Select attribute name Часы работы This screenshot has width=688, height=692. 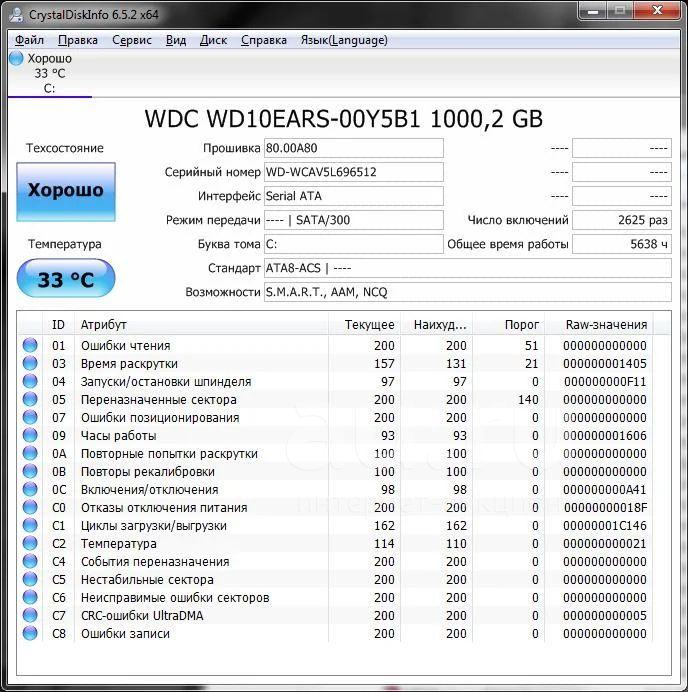point(118,436)
